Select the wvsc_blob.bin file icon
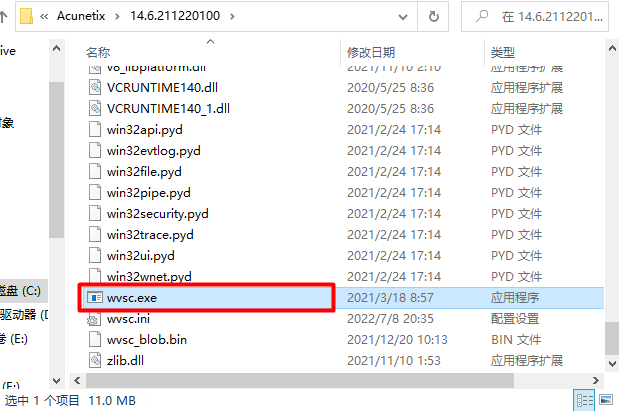The height and width of the screenshot is (411, 619). (95, 340)
